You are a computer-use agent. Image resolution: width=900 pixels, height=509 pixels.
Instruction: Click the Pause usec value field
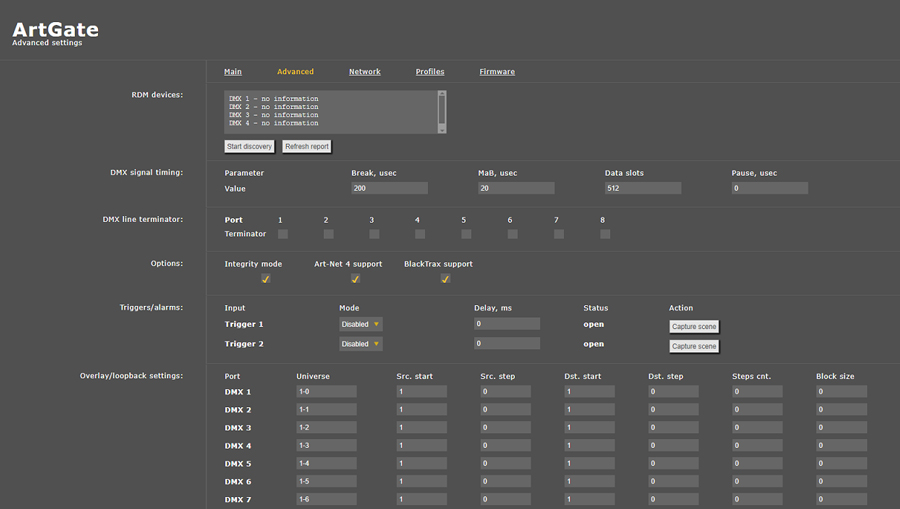click(770, 188)
